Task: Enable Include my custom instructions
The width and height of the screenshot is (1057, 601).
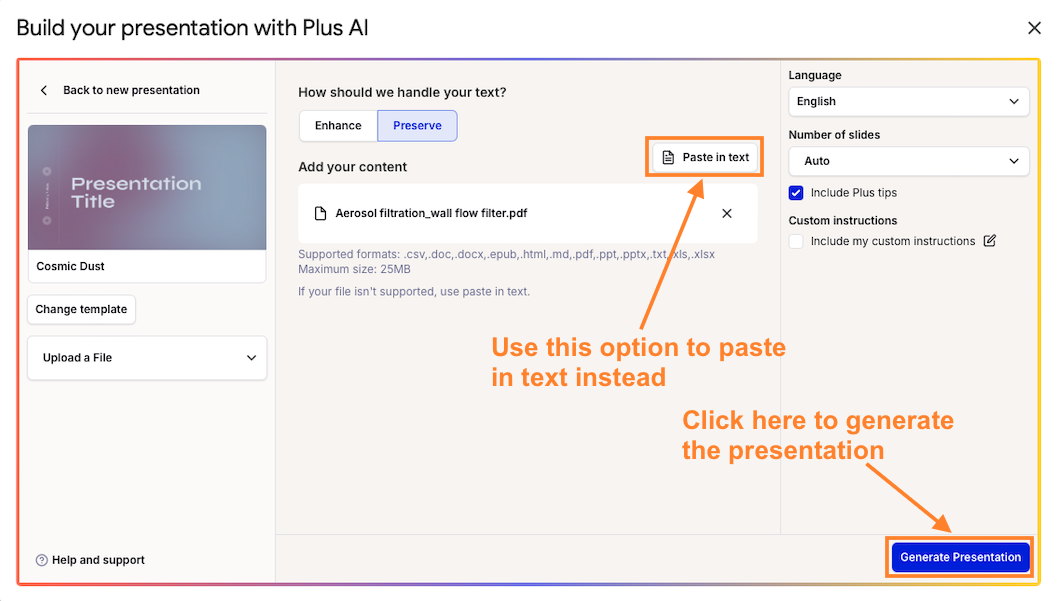Action: [x=796, y=241]
